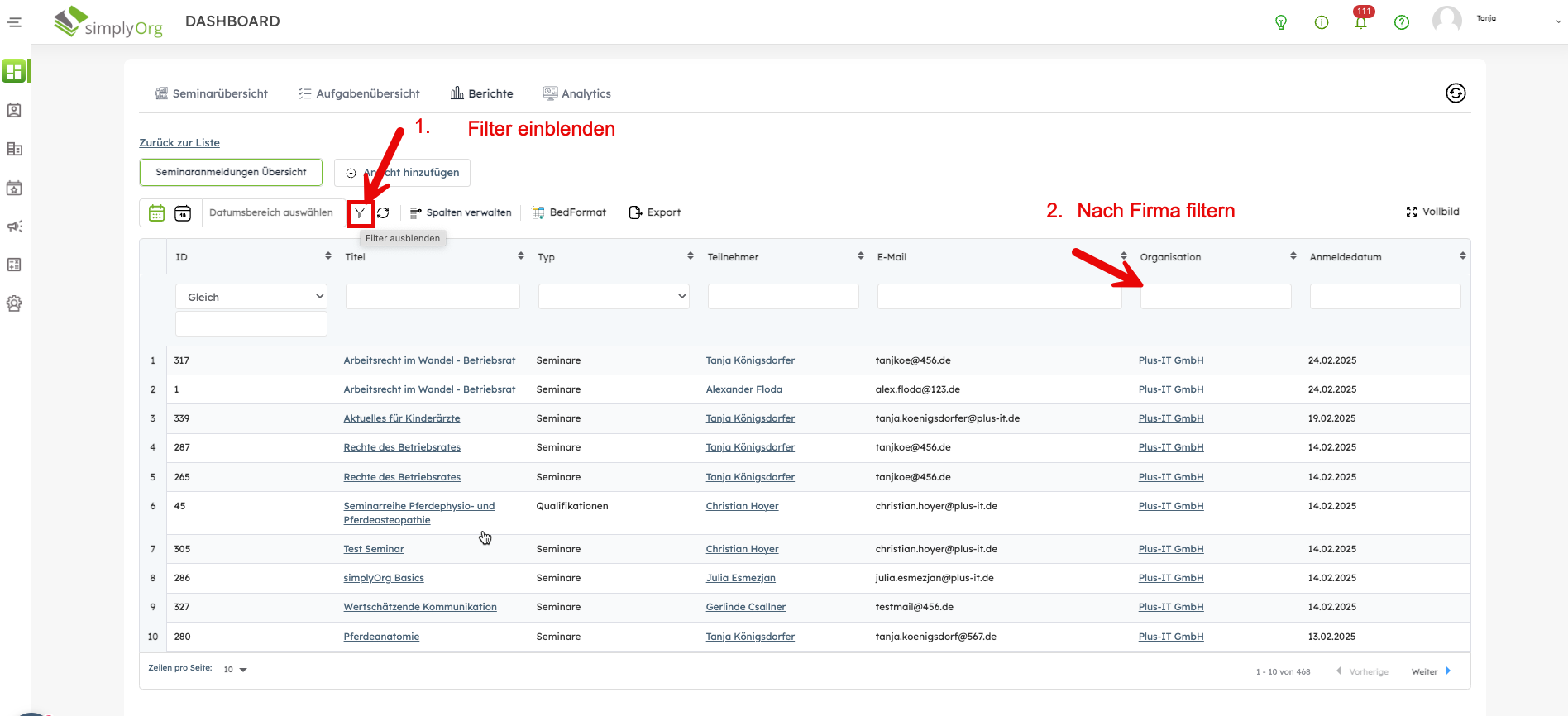Toggle Vollbild fullscreen mode
Screen dimensions: 1568x716
pyautogui.click(x=1432, y=212)
